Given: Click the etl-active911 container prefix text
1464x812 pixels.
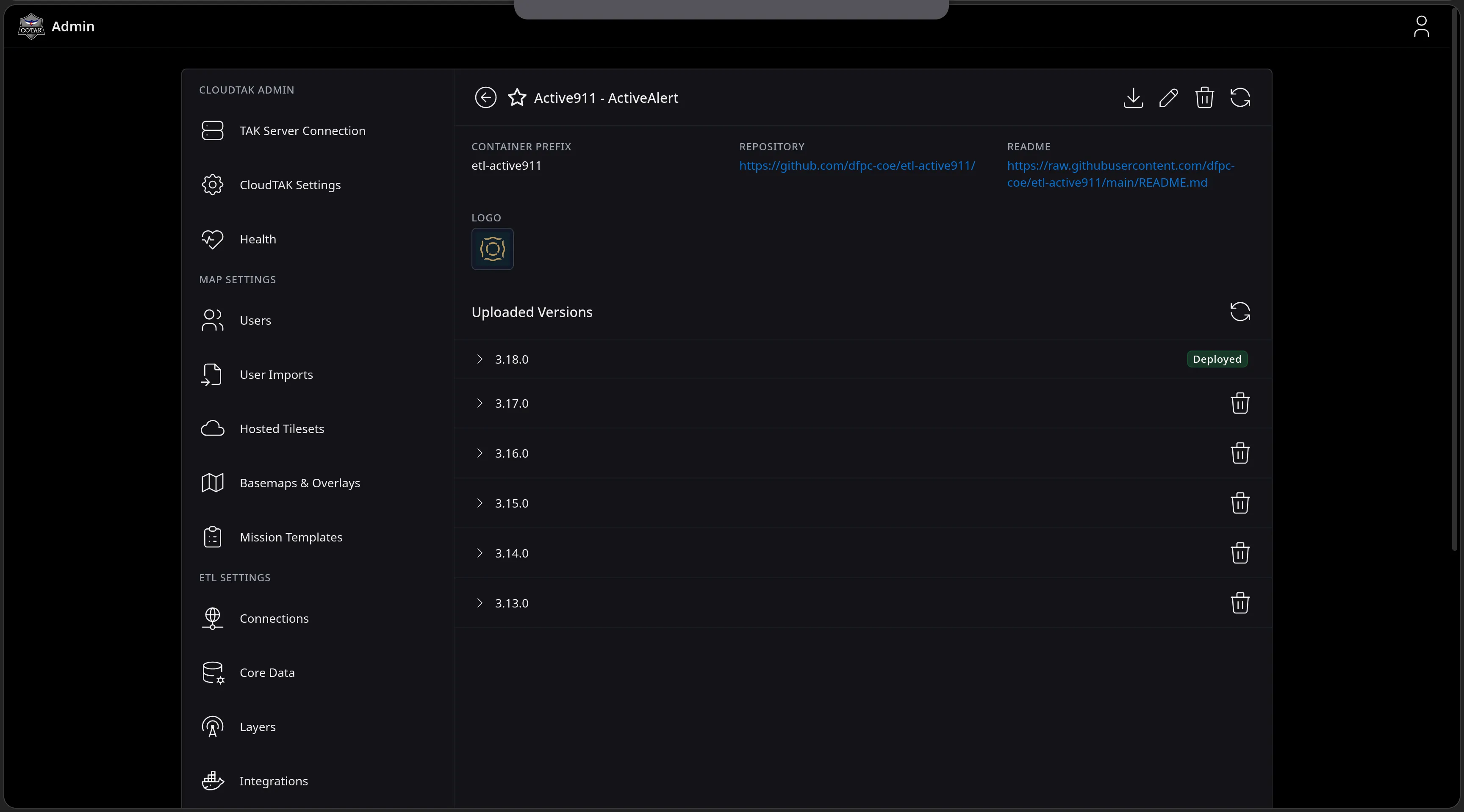Looking at the screenshot, I should (x=506, y=166).
